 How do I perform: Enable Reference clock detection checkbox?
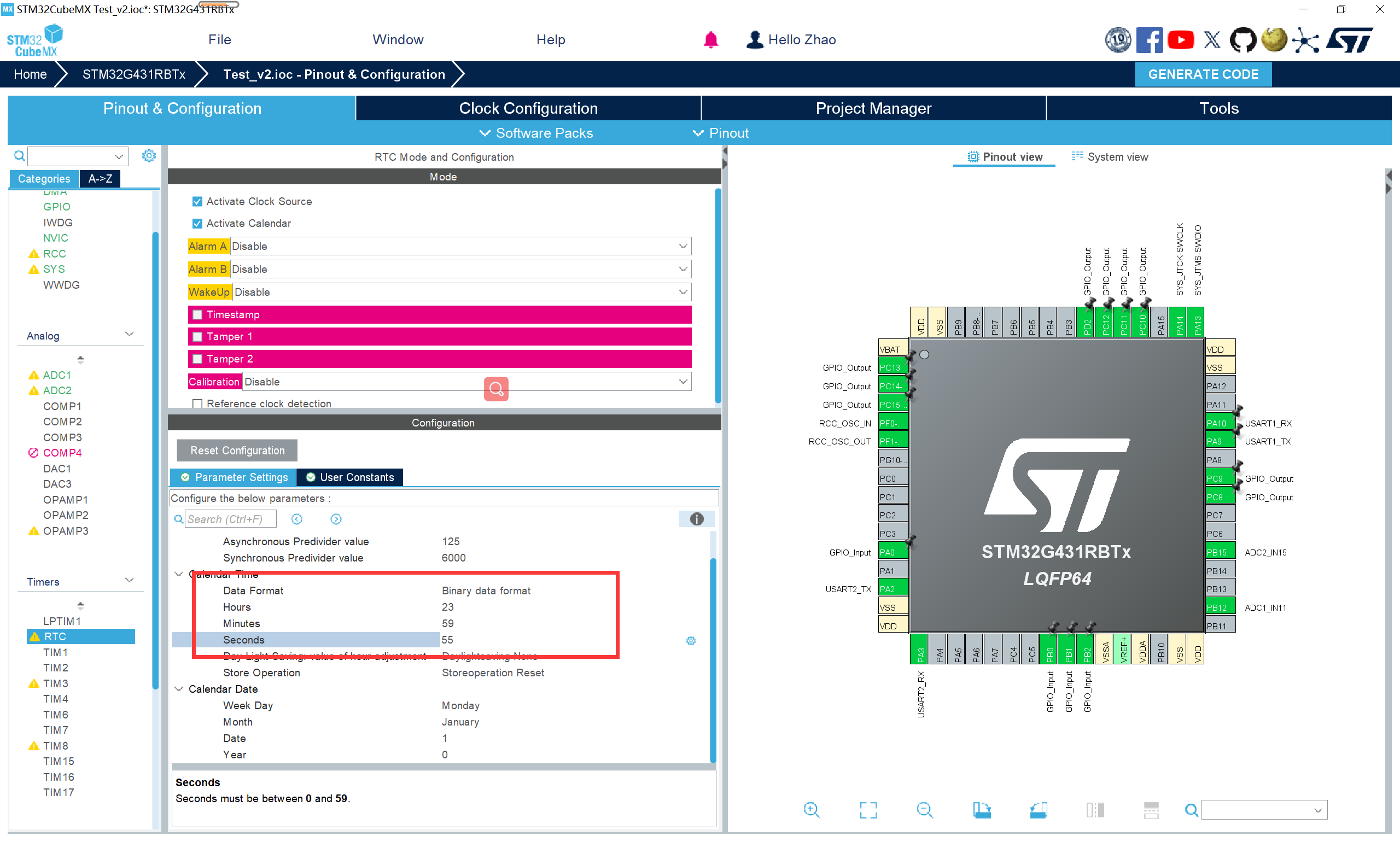pos(197,404)
